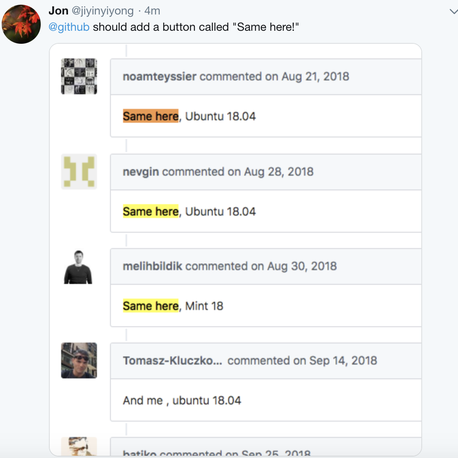The width and height of the screenshot is (458, 458).
Task: Open the Tomasz-Kluczko... username link
Action: [x=172, y=360]
